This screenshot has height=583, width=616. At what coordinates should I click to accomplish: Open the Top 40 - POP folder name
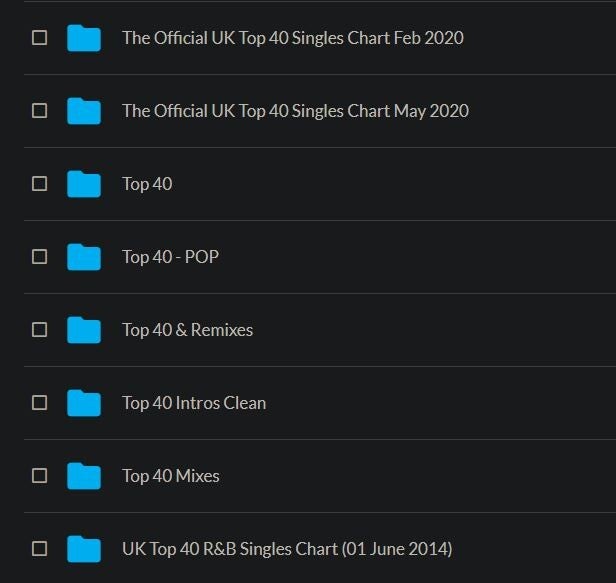170,257
